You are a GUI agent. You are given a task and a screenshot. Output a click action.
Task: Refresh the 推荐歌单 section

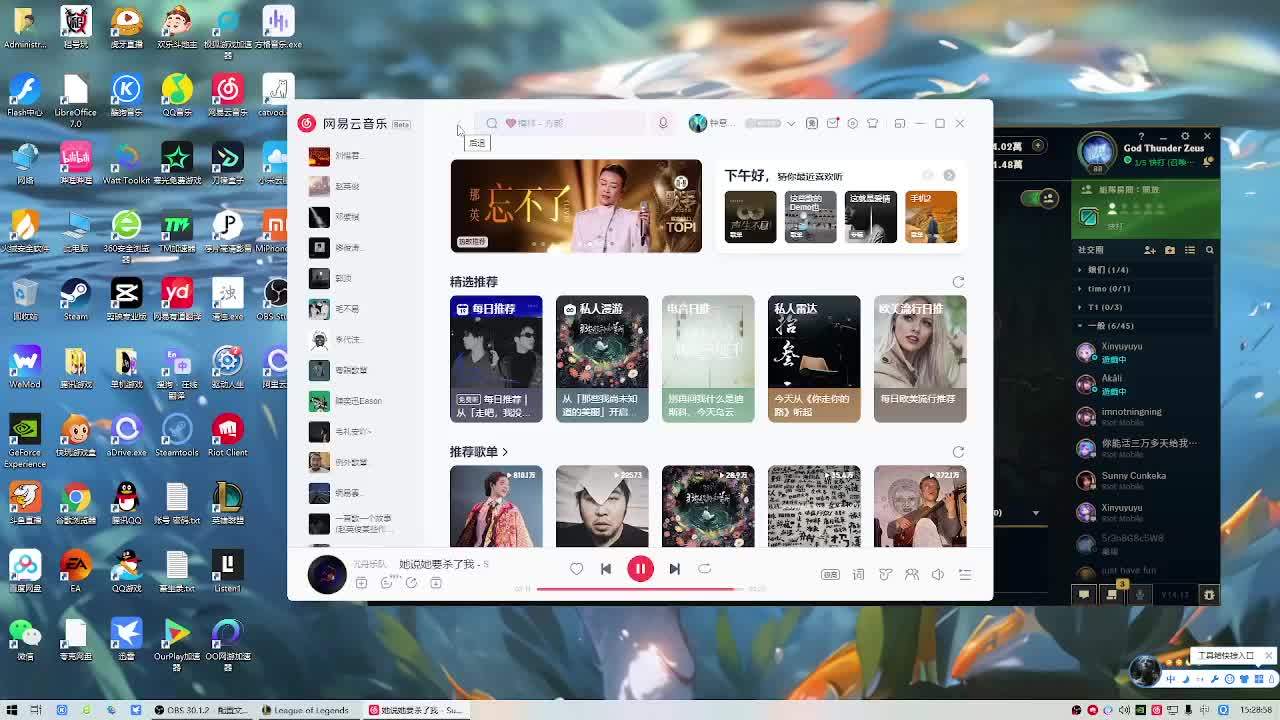[958, 452]
